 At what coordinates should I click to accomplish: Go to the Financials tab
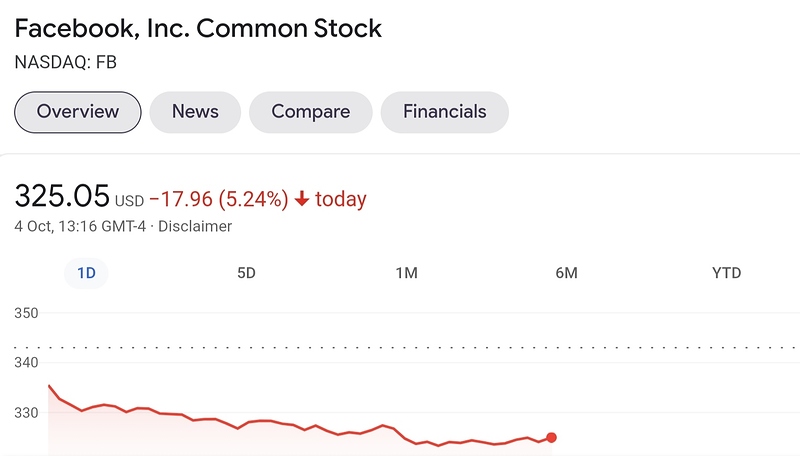point(444,112)
